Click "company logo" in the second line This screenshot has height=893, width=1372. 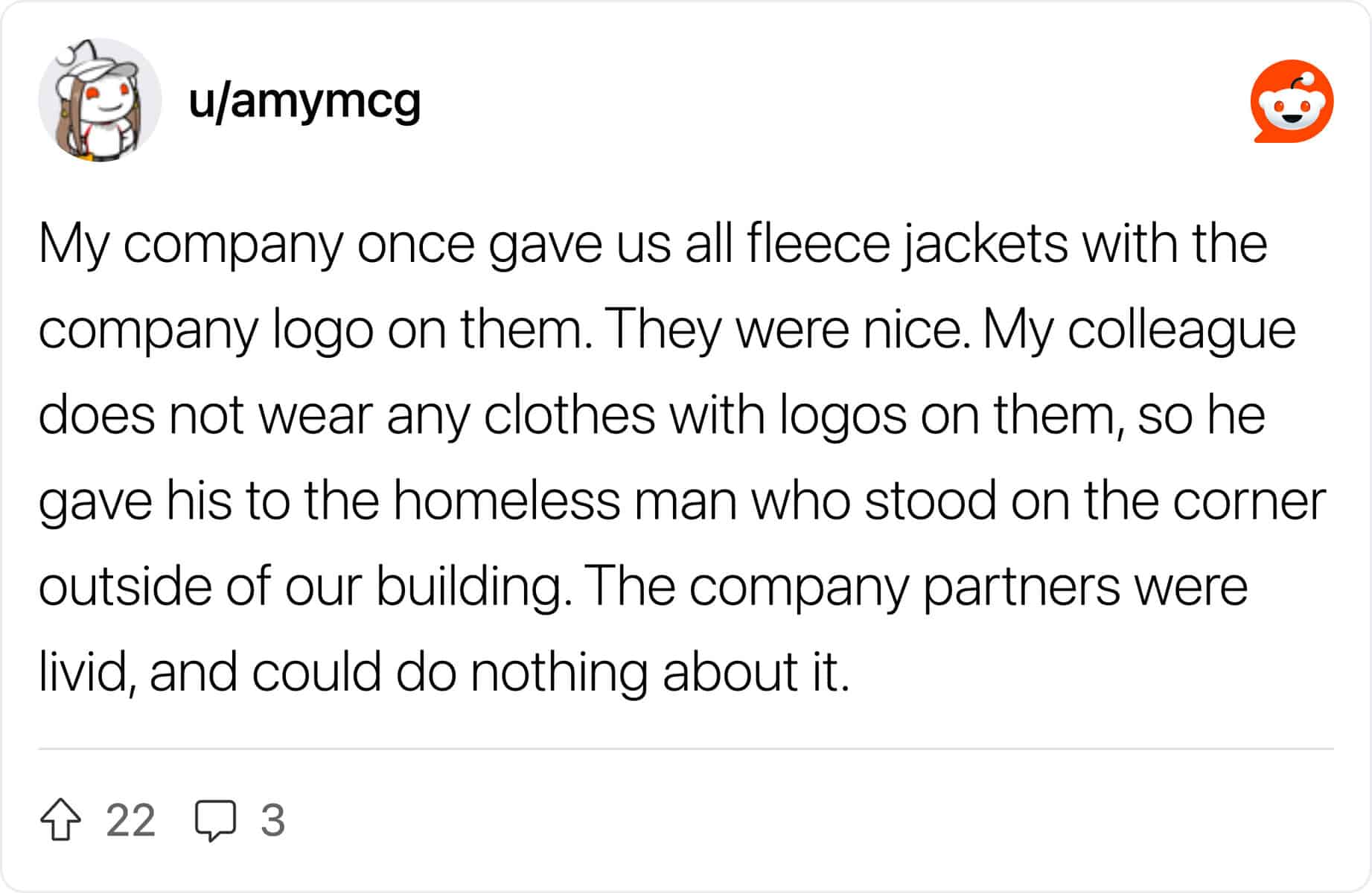pyautogui.click(x=206, y=330)
